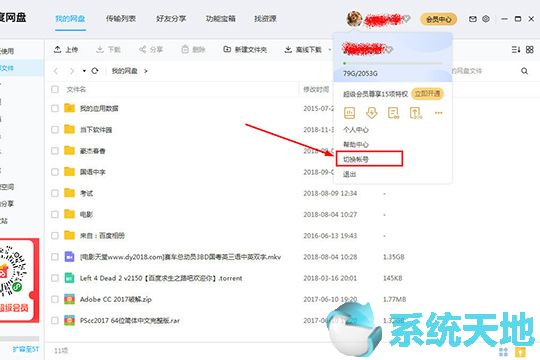Click the archive icon of the PScc2017 rar file

(70, 320)
